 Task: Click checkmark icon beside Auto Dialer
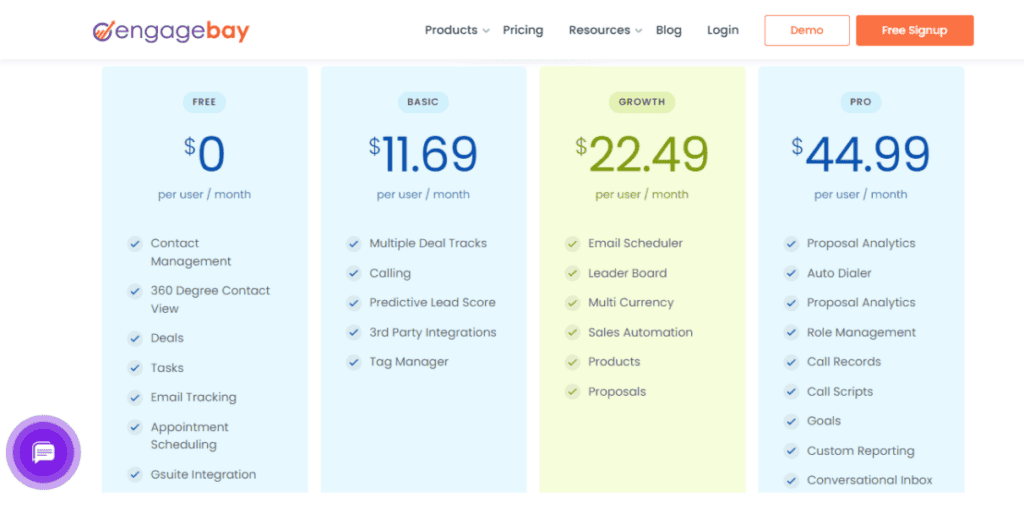coord(792,273)
